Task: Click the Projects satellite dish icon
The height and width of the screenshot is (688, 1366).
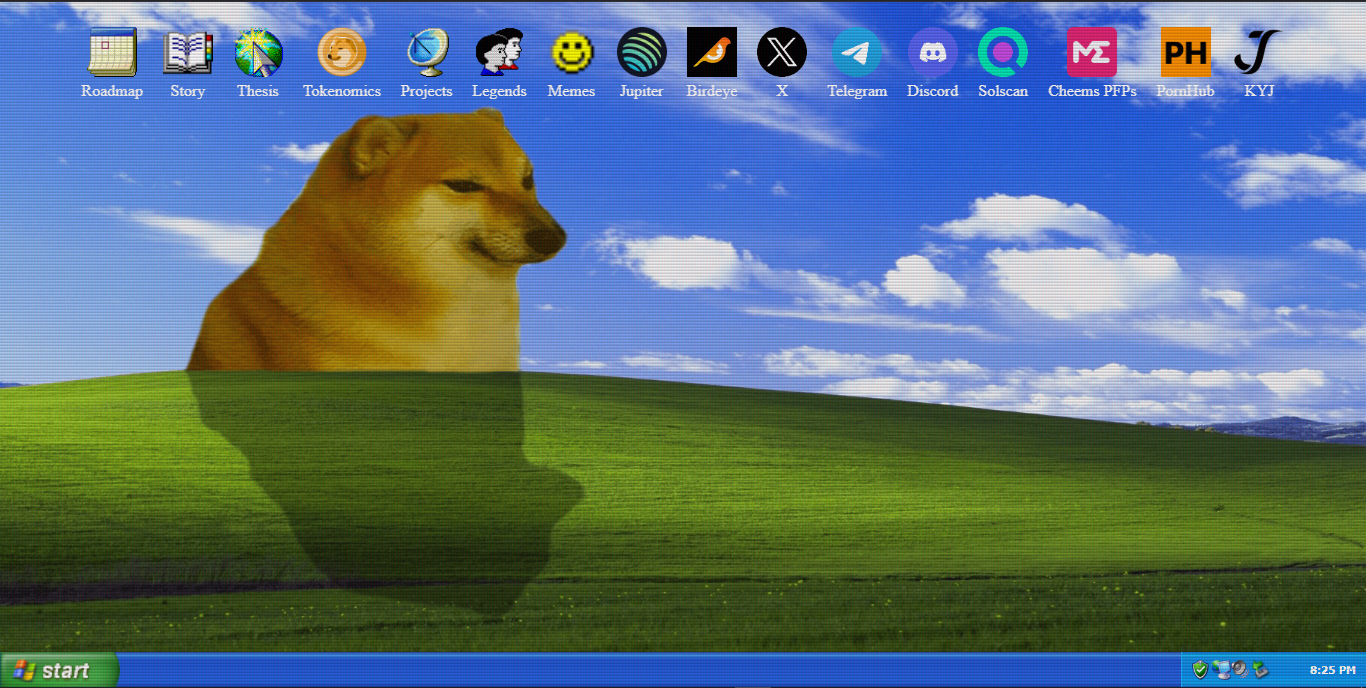Action: pyautogui.click(x=427, y=53)
